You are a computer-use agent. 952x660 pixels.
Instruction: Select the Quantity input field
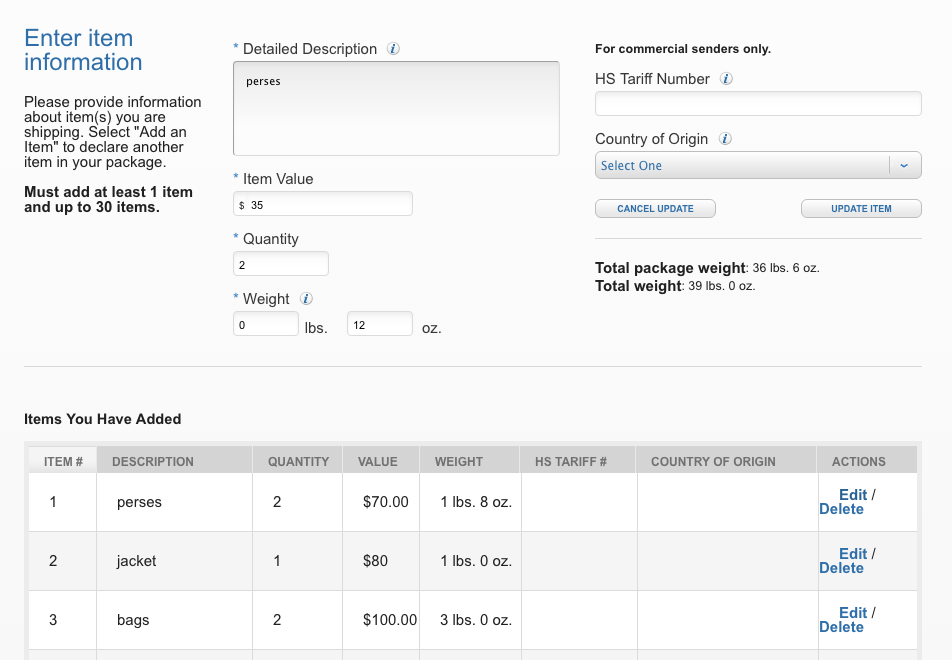280,264
